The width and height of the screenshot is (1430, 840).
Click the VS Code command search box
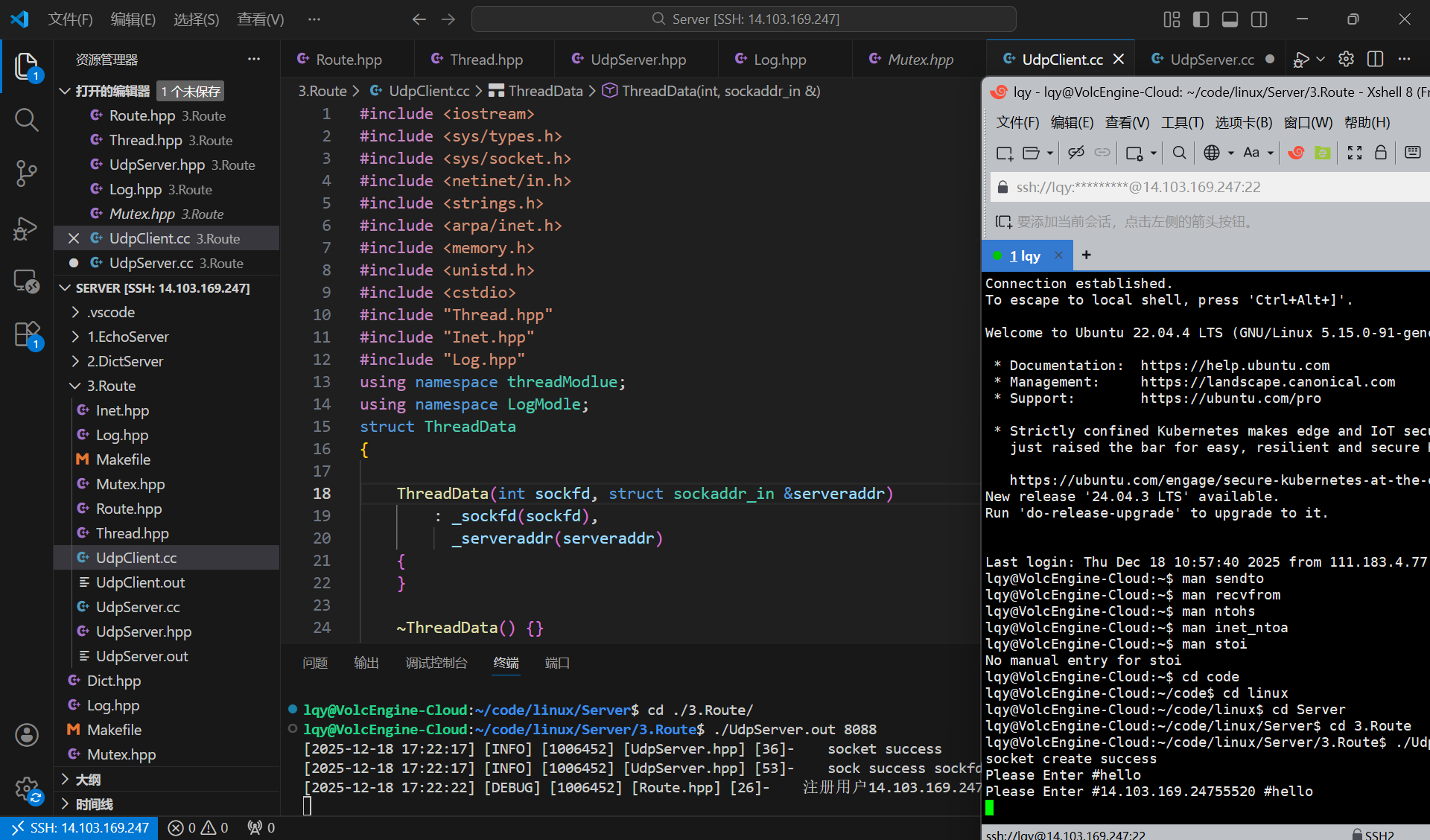pos(743,19)
